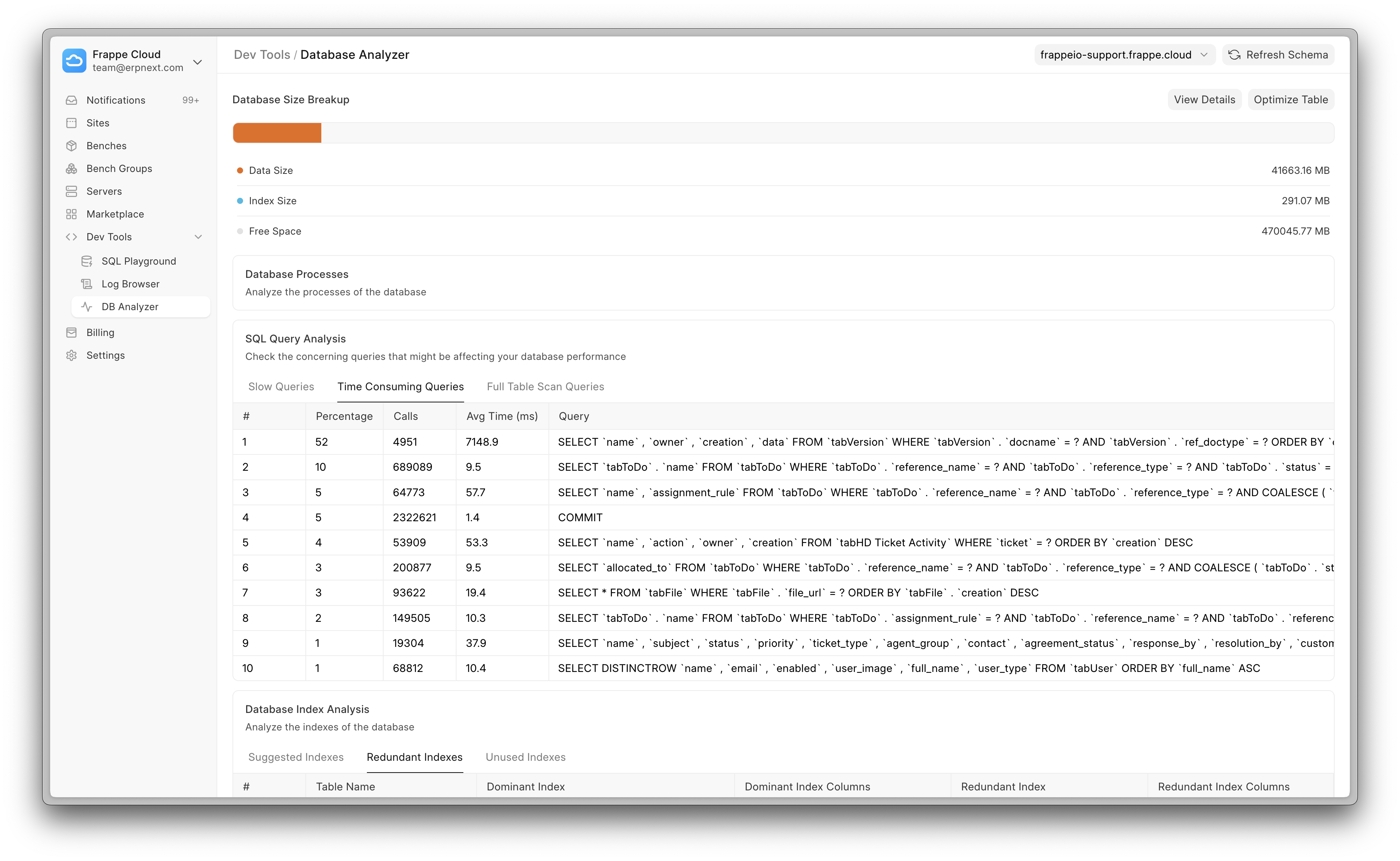Click the SQL Playground database icon

[x=87, y=261]
